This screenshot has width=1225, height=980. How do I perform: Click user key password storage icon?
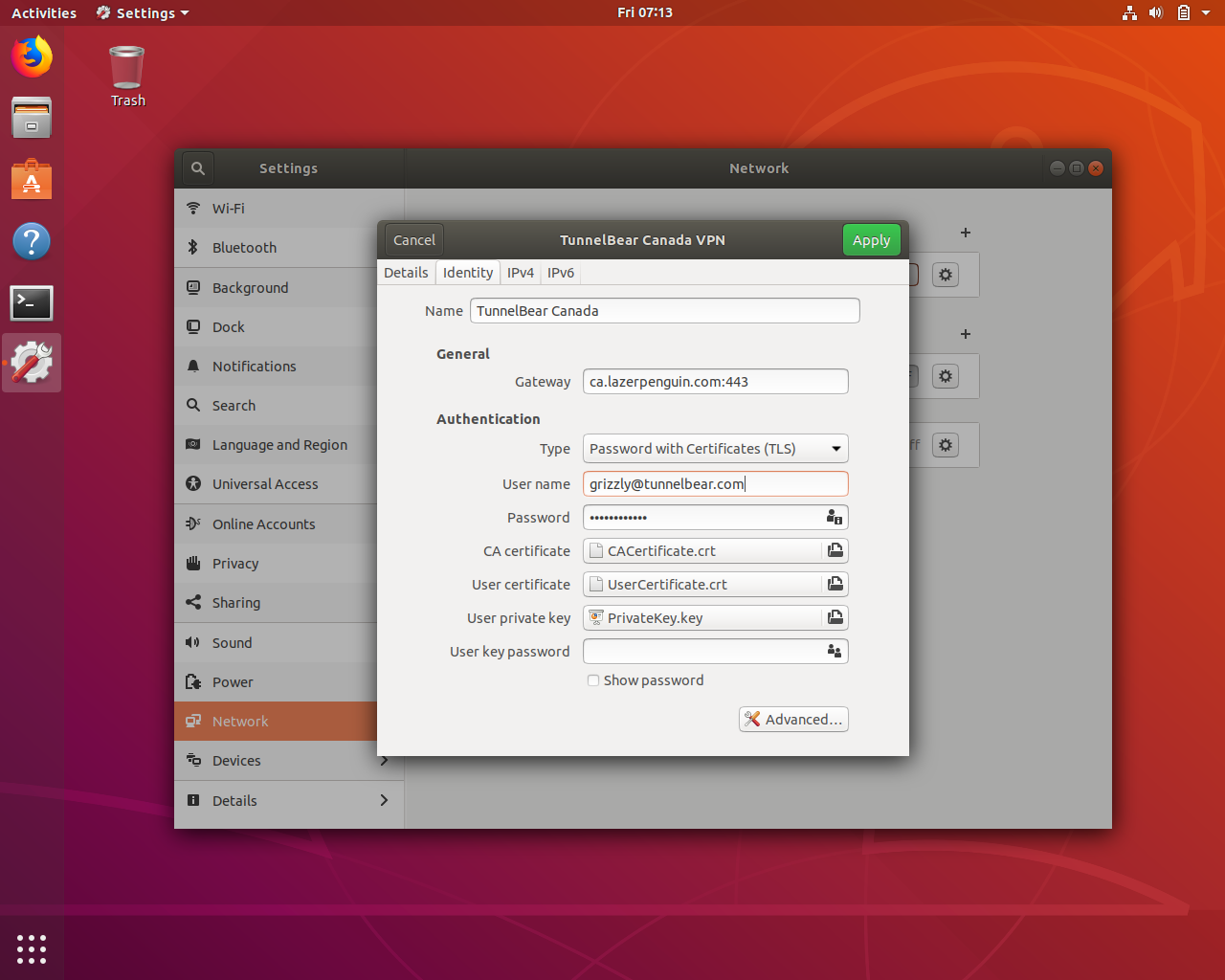(x=835, y=652)
